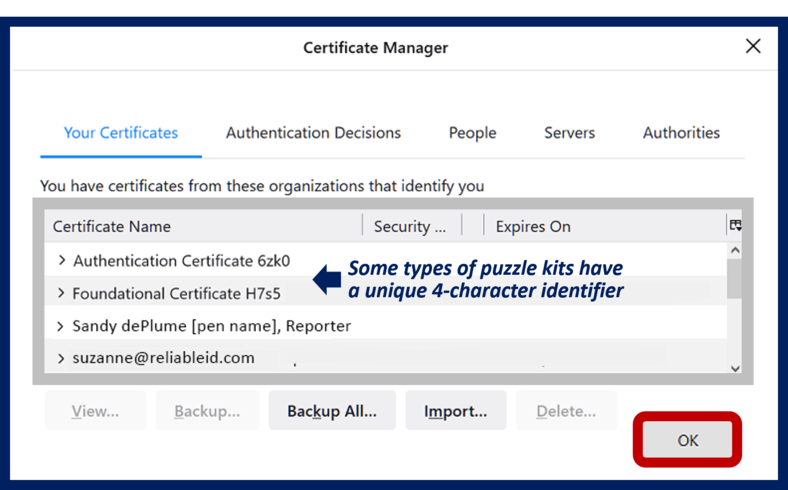The width and height of the screenshot is (788, 490).
Task: Select the Your Certificates tab
Action: 121,133
